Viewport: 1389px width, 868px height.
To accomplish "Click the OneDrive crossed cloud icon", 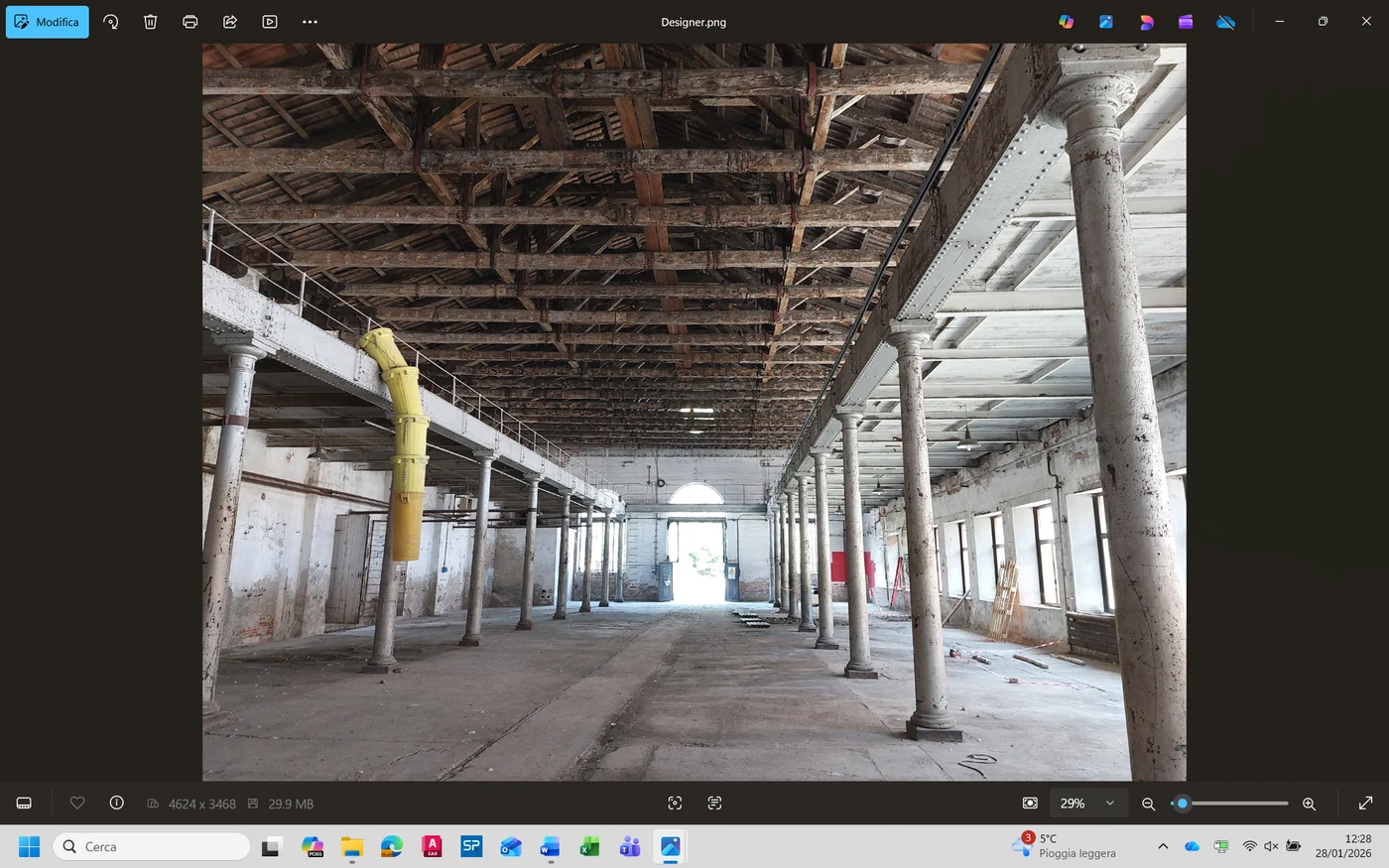I will click(x=1226, y=22).
